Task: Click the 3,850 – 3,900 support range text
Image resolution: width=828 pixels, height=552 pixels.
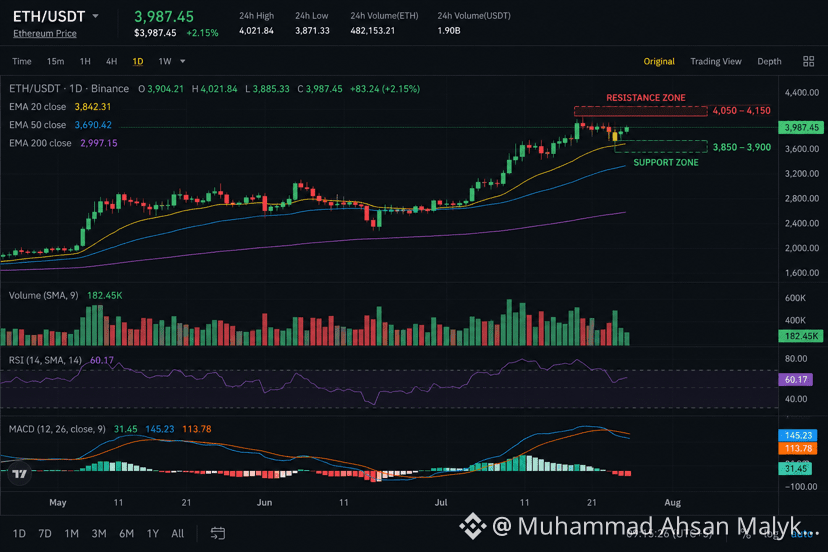Action: click(741, 147)
